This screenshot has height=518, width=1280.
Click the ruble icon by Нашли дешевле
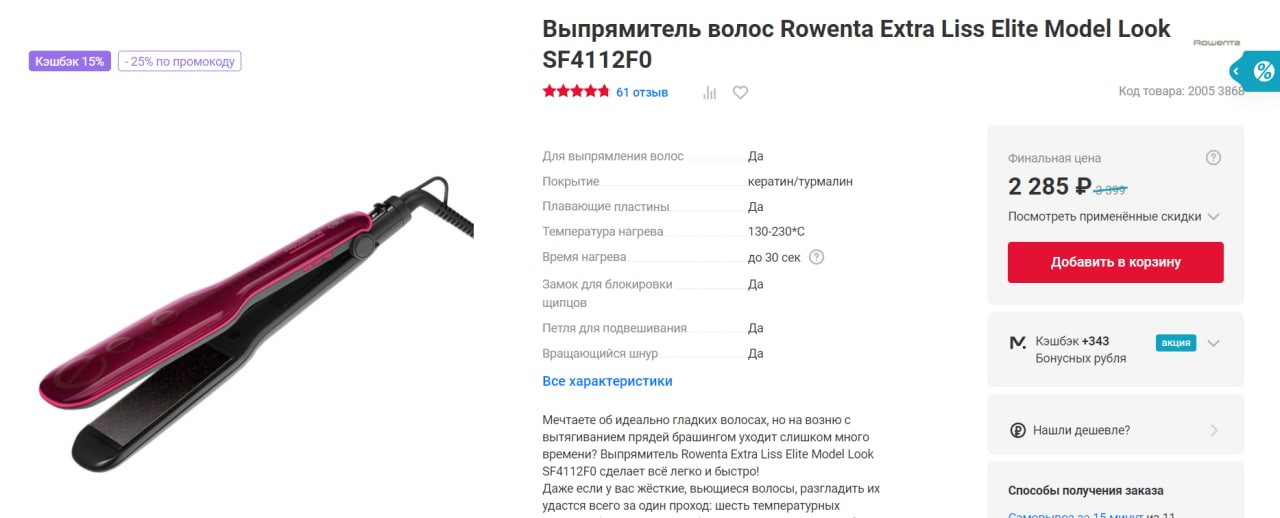[x=1017, y=430]
